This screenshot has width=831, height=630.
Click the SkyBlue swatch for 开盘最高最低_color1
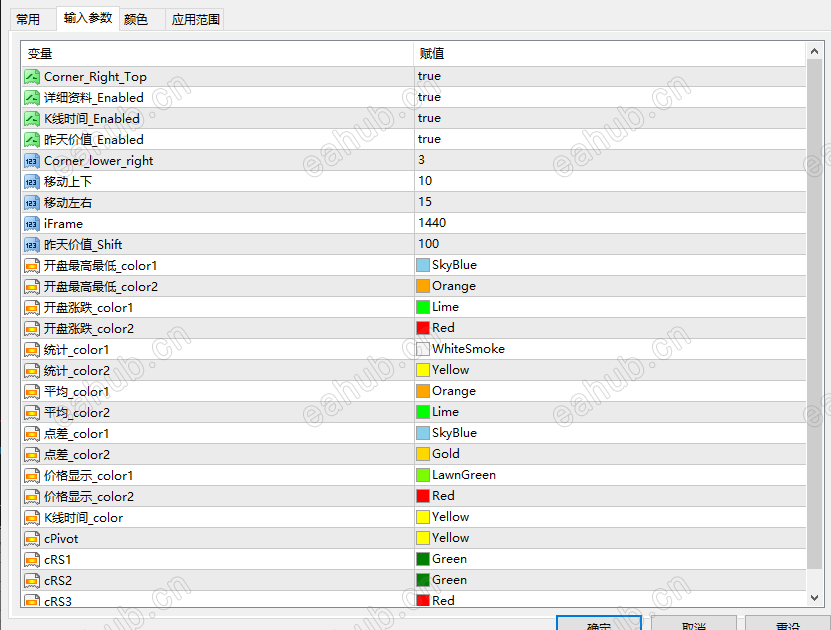click(423, 265)
